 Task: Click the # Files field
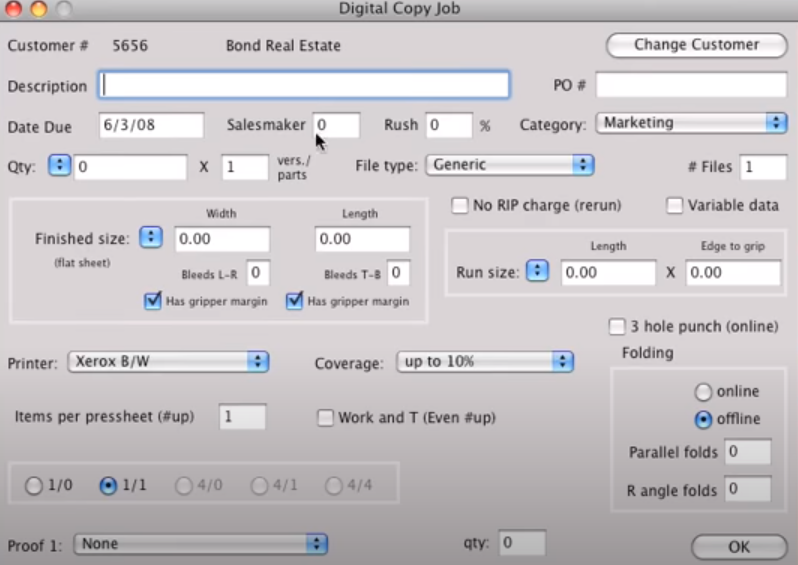[763, 167]
